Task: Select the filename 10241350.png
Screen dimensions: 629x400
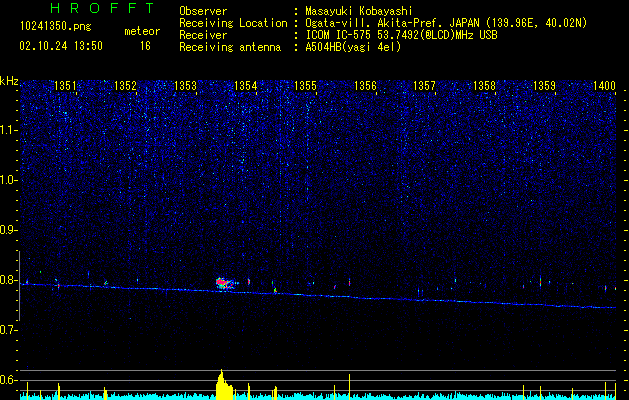Action: pyautogui.click(x=56, y=26)
